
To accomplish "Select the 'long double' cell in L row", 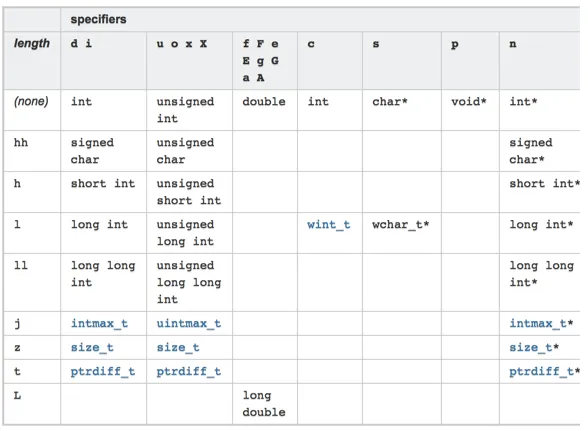I will point(264,404).
